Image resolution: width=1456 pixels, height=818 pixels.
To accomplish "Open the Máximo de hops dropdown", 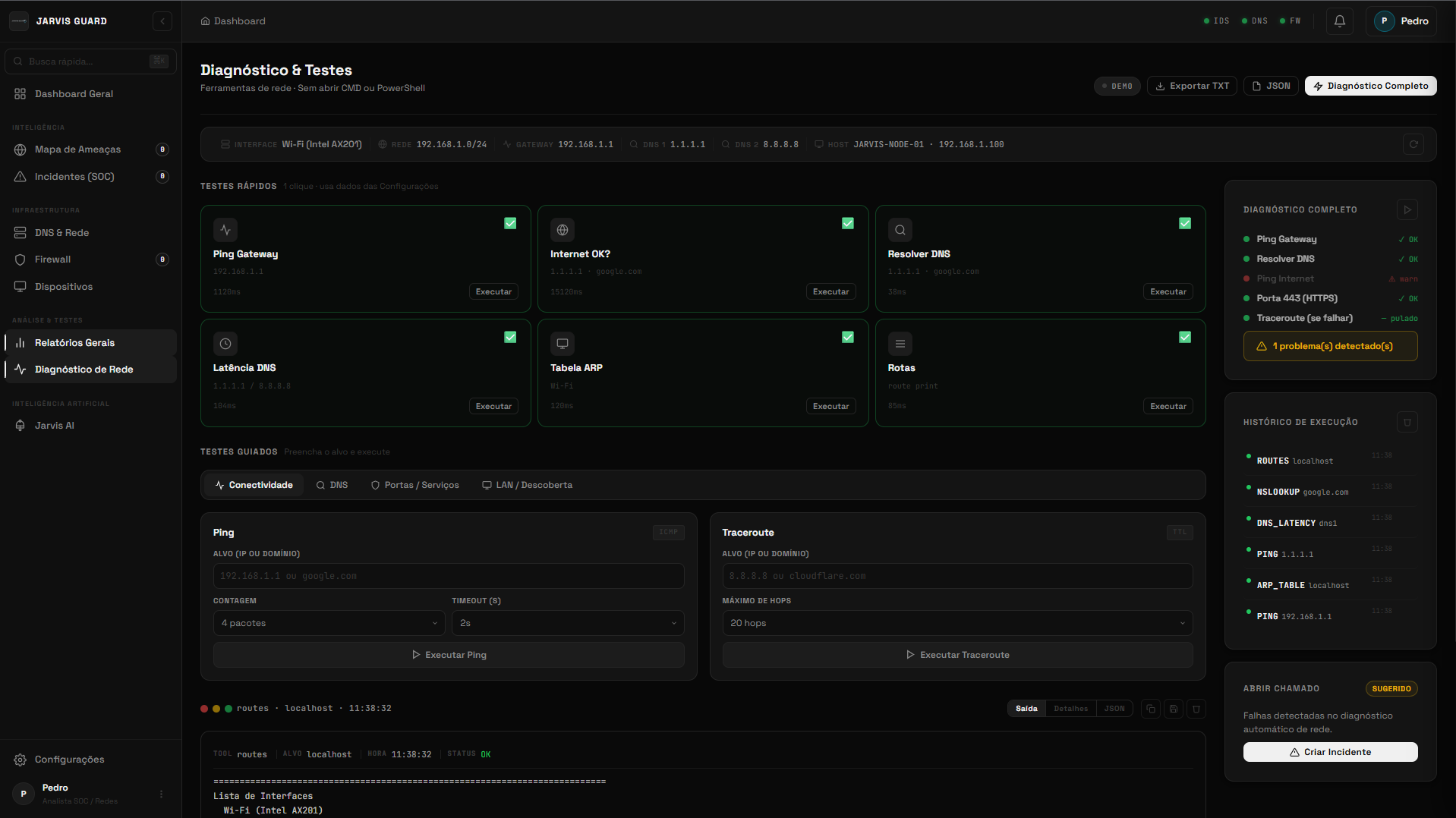I will coord(957,623).
